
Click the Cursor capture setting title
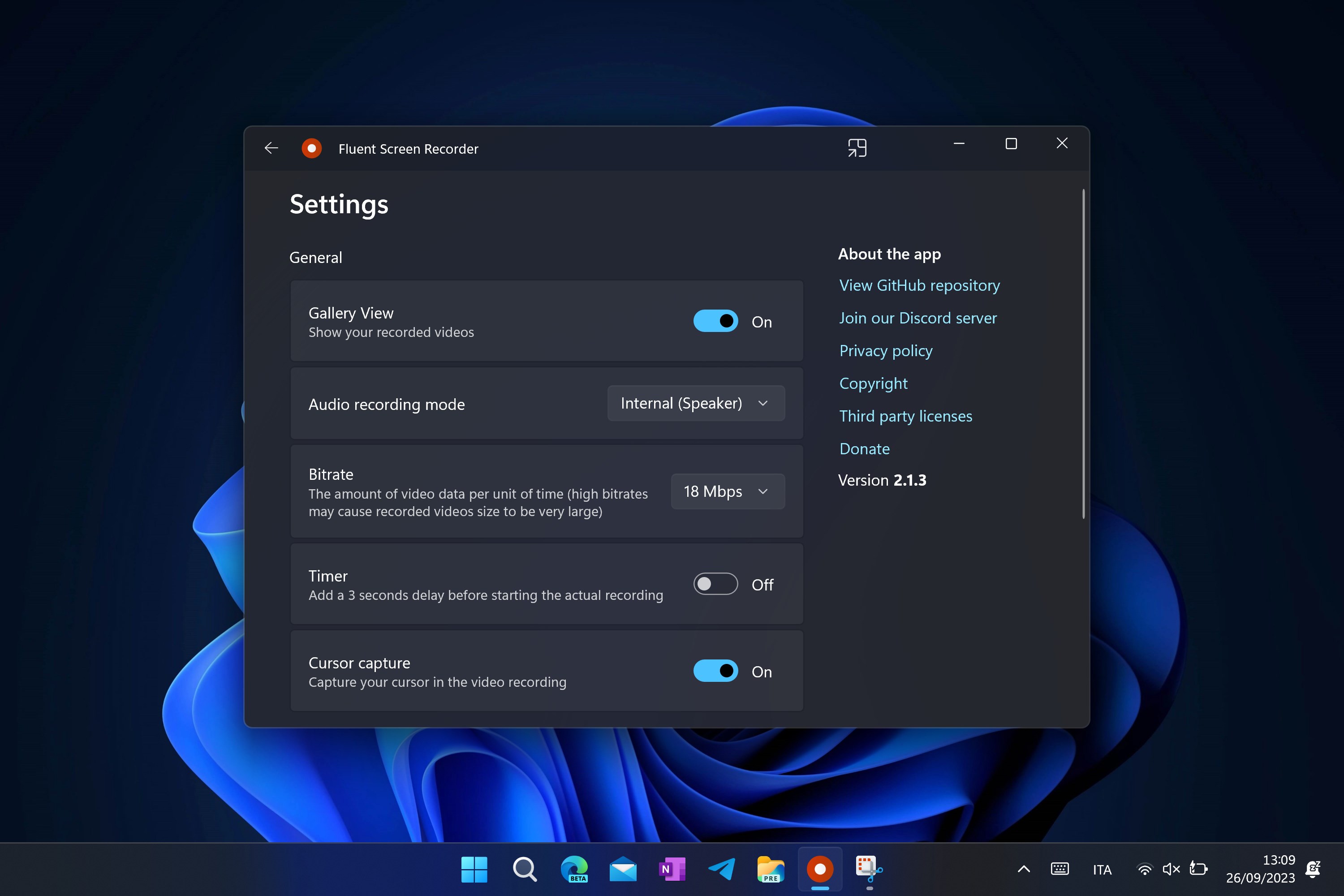(x=359, y=663)
